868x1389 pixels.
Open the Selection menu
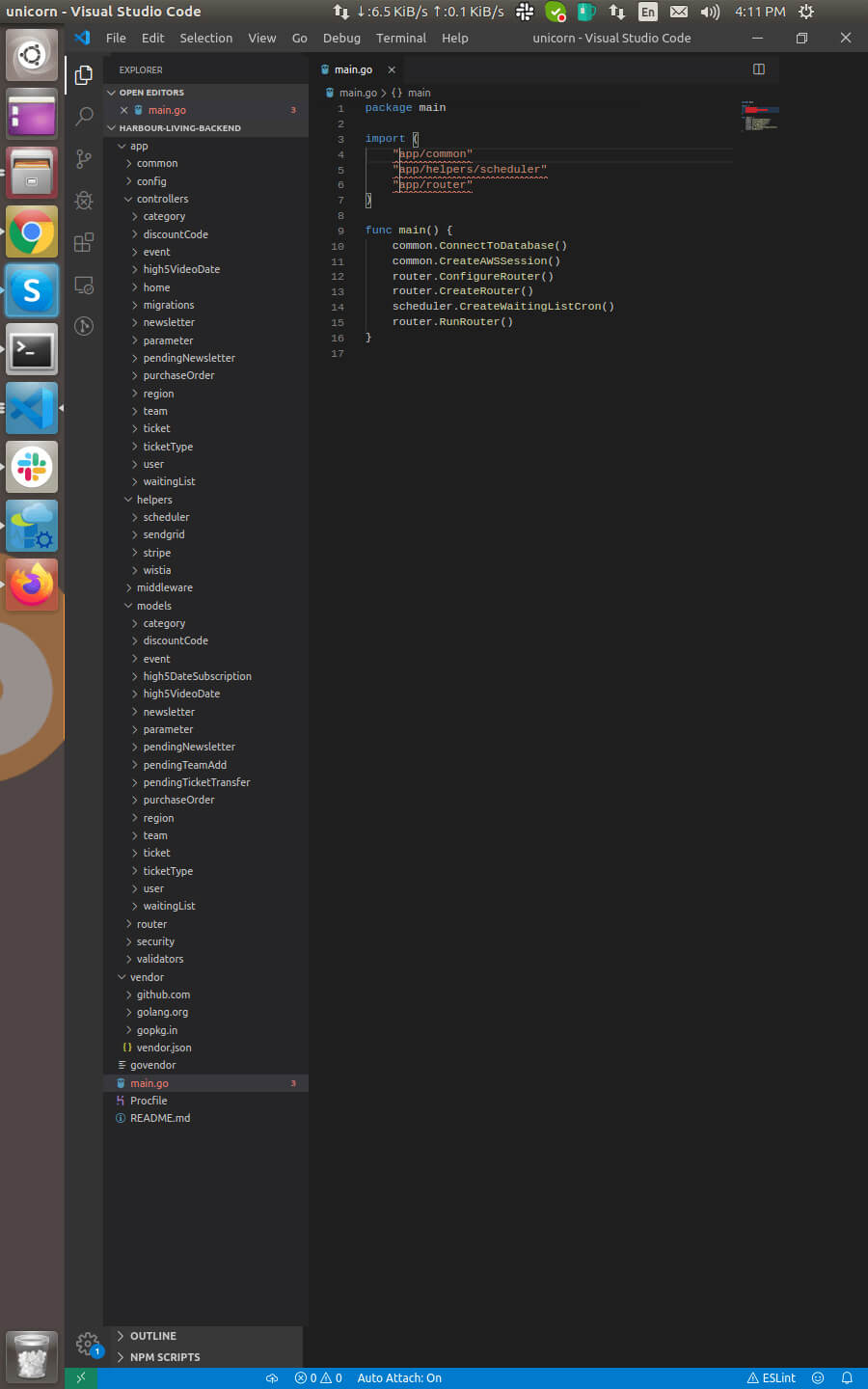(x=205, y=39)
